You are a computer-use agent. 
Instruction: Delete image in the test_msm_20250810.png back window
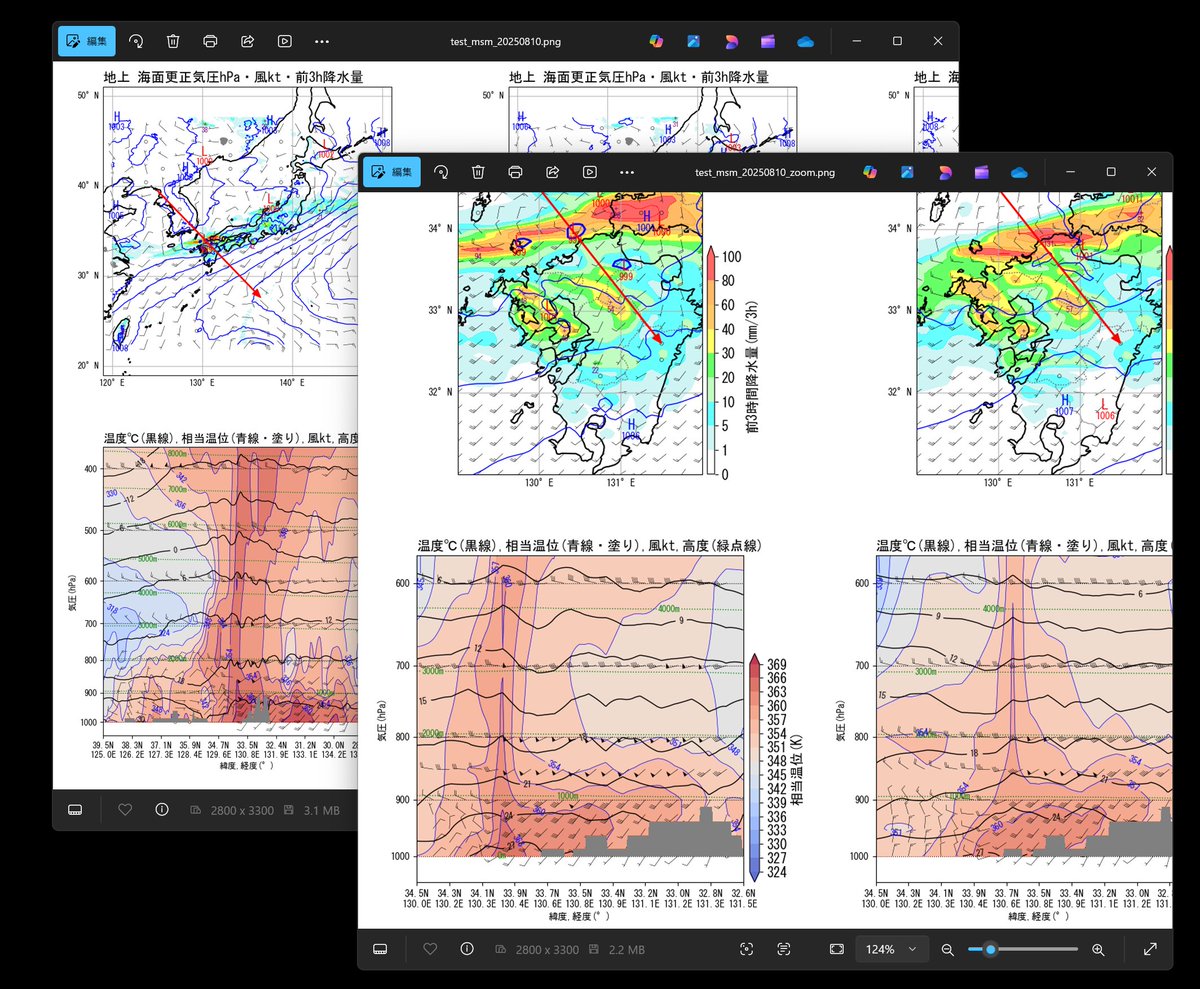click(173, 41)
